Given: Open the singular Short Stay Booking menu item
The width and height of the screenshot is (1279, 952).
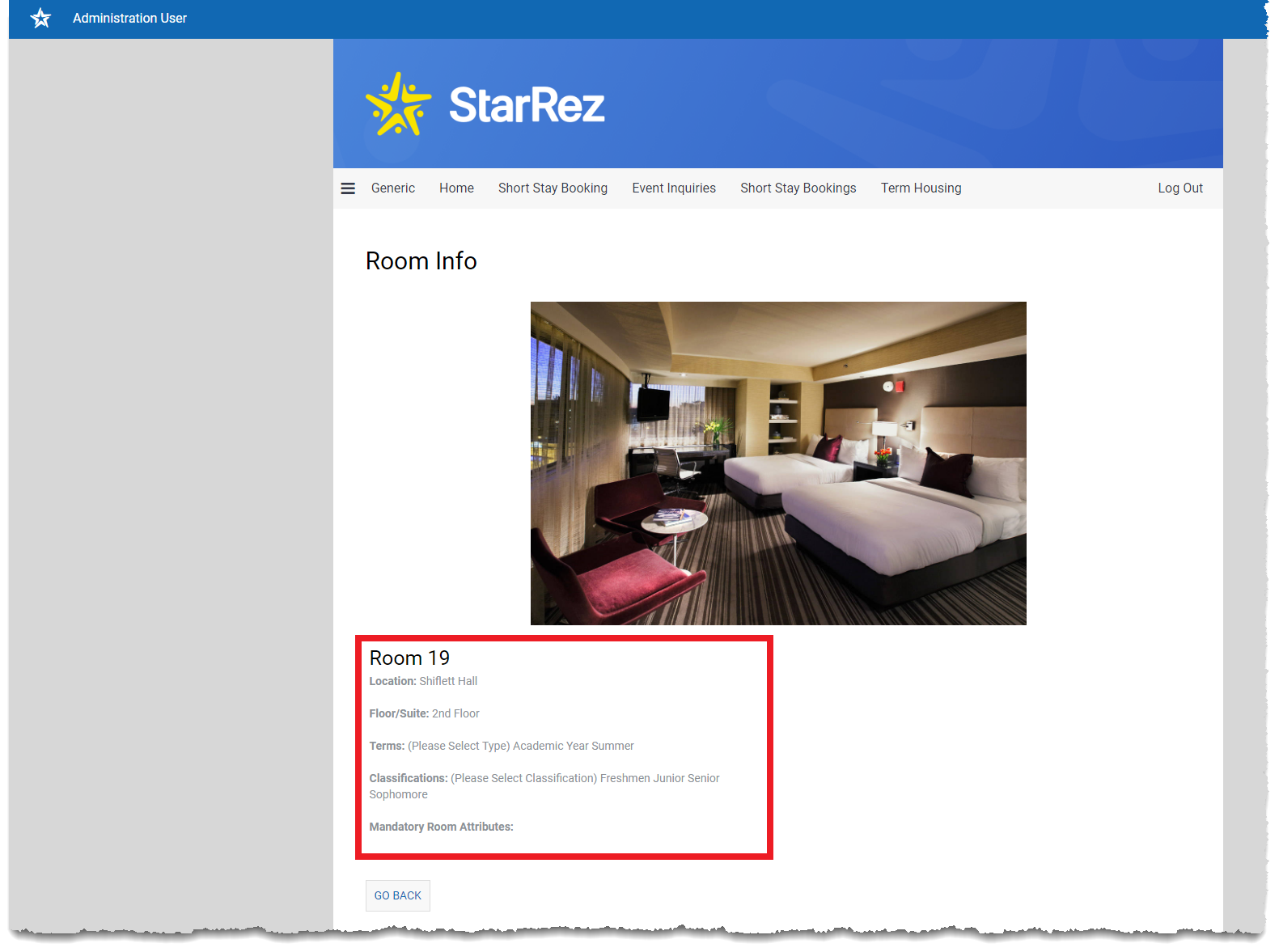Looking at the screenshot, I should [553, 188].
